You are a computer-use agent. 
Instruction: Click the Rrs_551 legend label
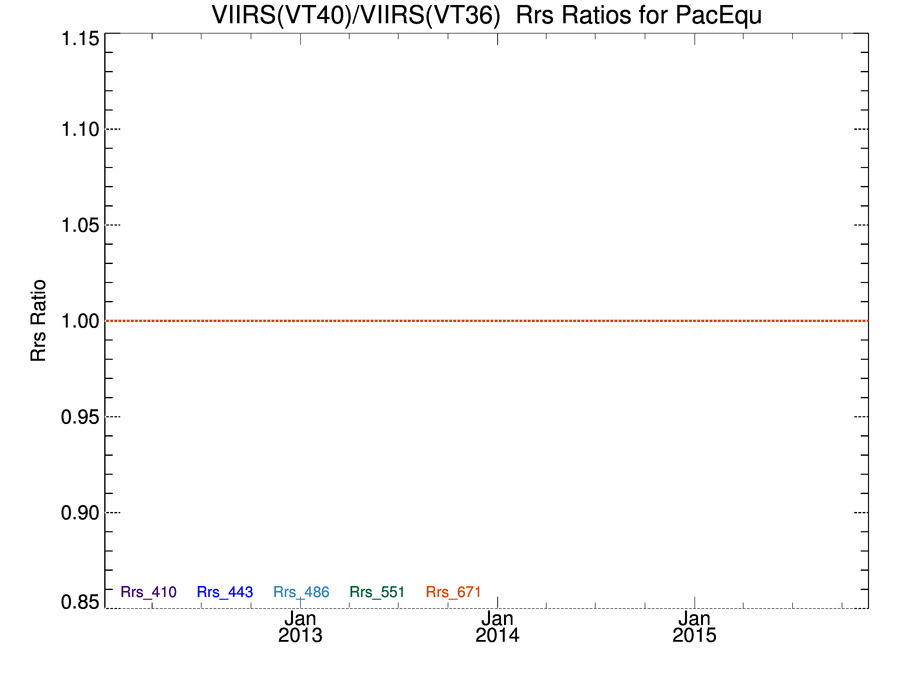[377, 592]
